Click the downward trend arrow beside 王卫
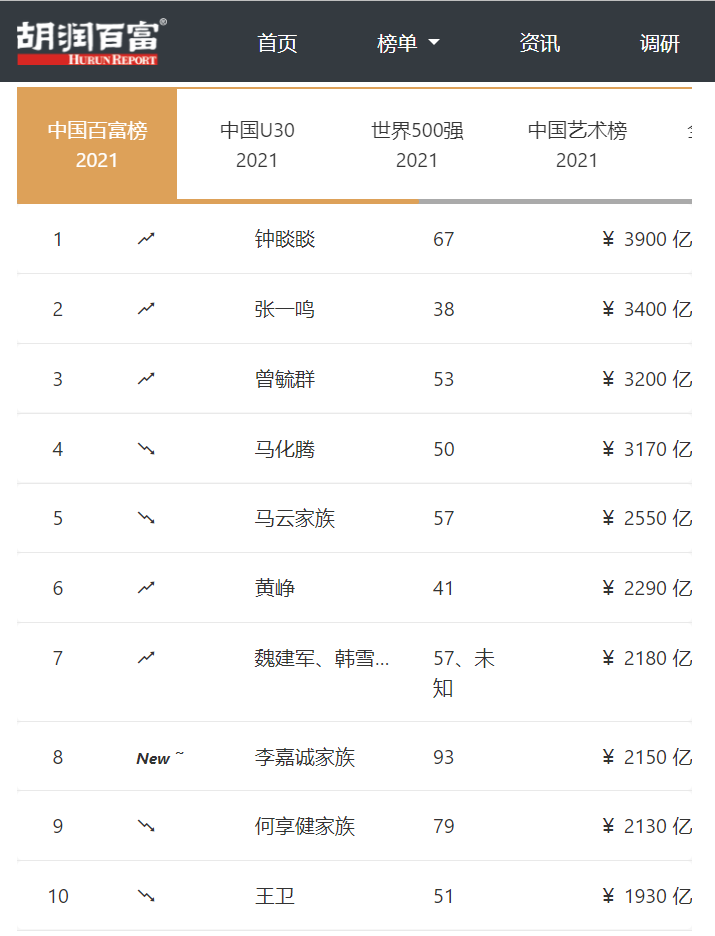The image size is (715, 936). [x=146, y=896]
